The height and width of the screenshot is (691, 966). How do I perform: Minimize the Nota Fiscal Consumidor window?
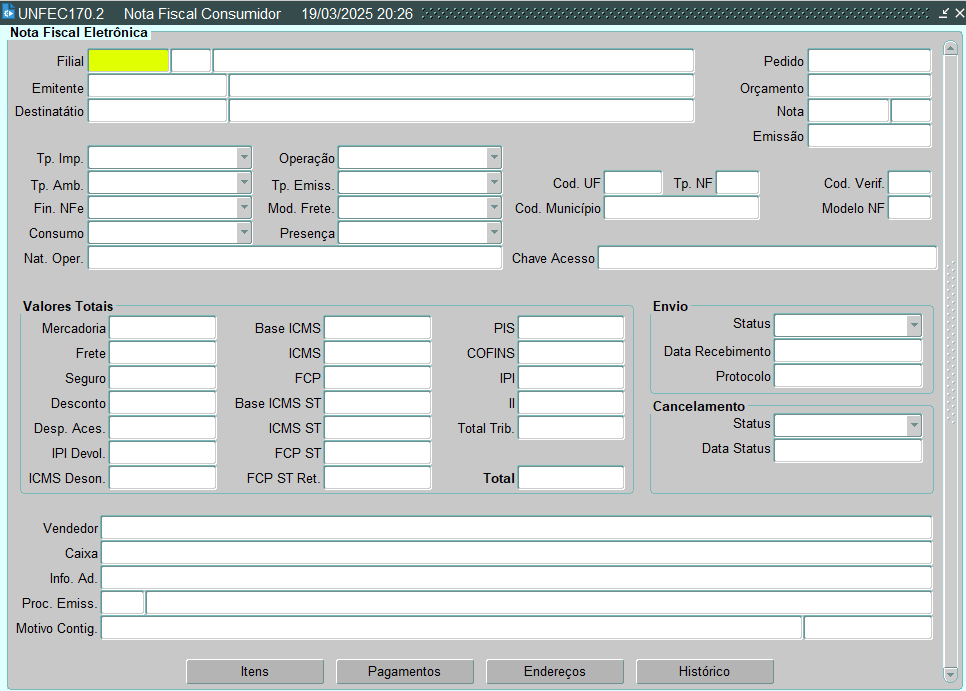click(x=944, y=14)
